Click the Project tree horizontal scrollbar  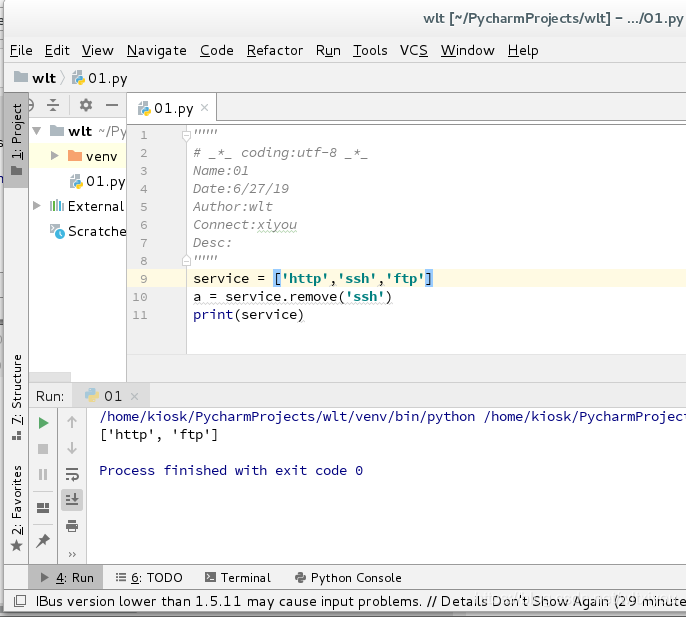[x=50, y=377]
